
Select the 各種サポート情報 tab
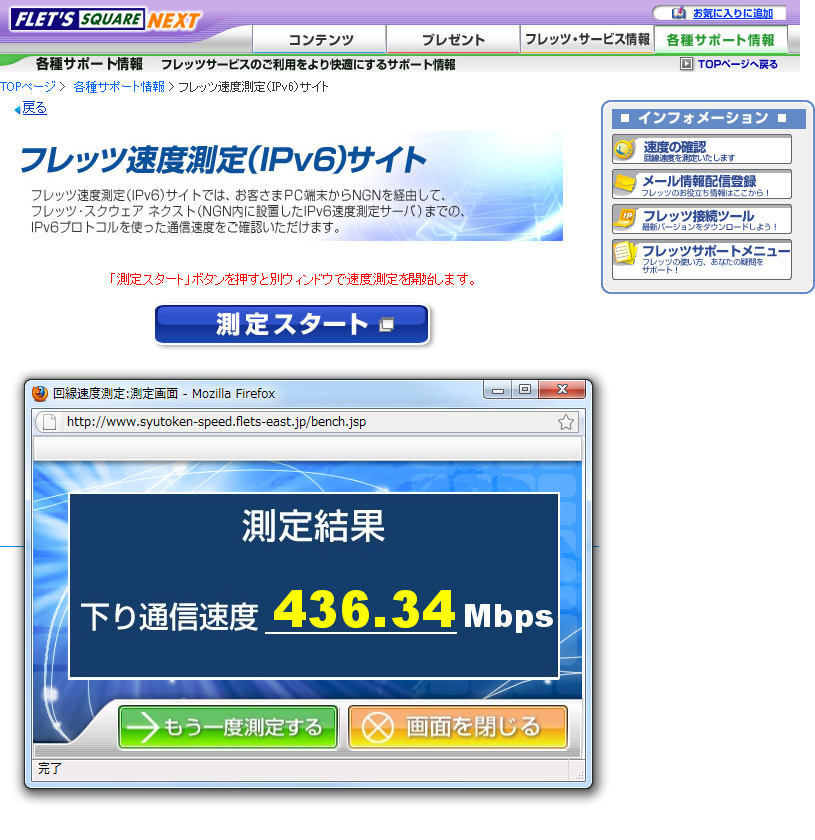click(x=720, y=40)
